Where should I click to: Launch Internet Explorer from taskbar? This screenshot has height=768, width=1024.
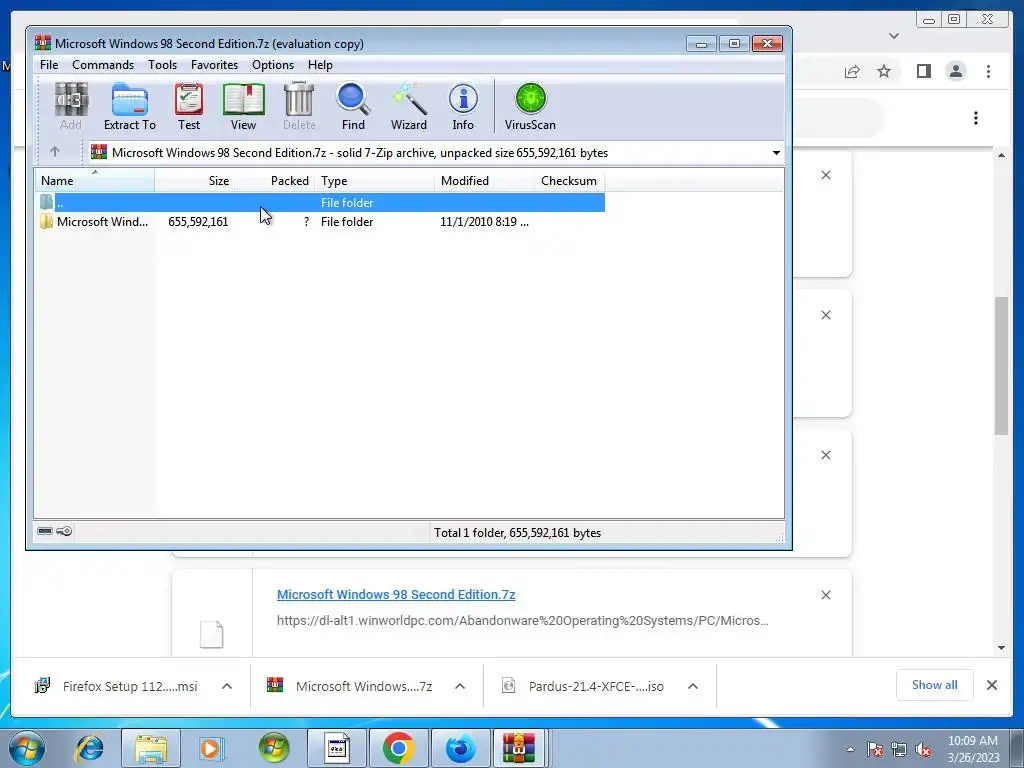click(89, 748)
